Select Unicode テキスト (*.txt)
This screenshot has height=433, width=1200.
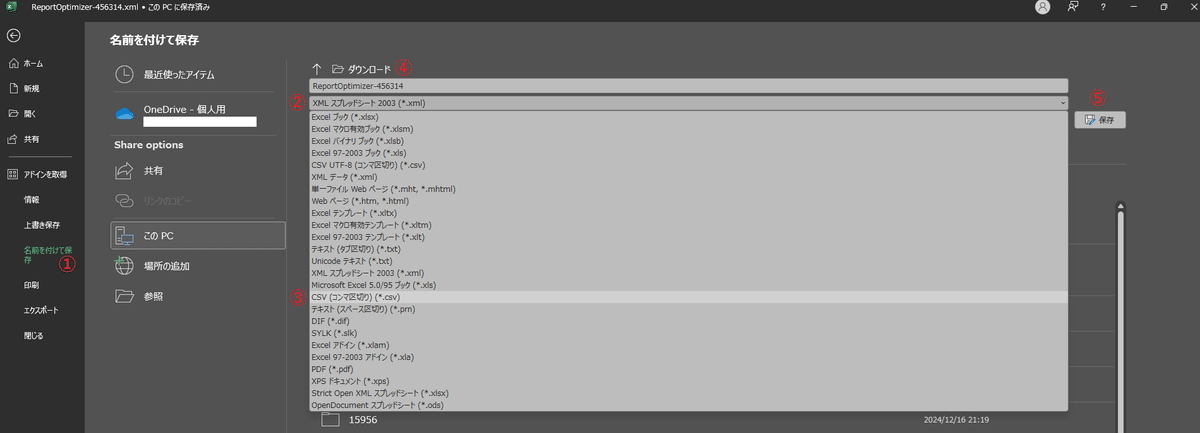tap(687, 260)
